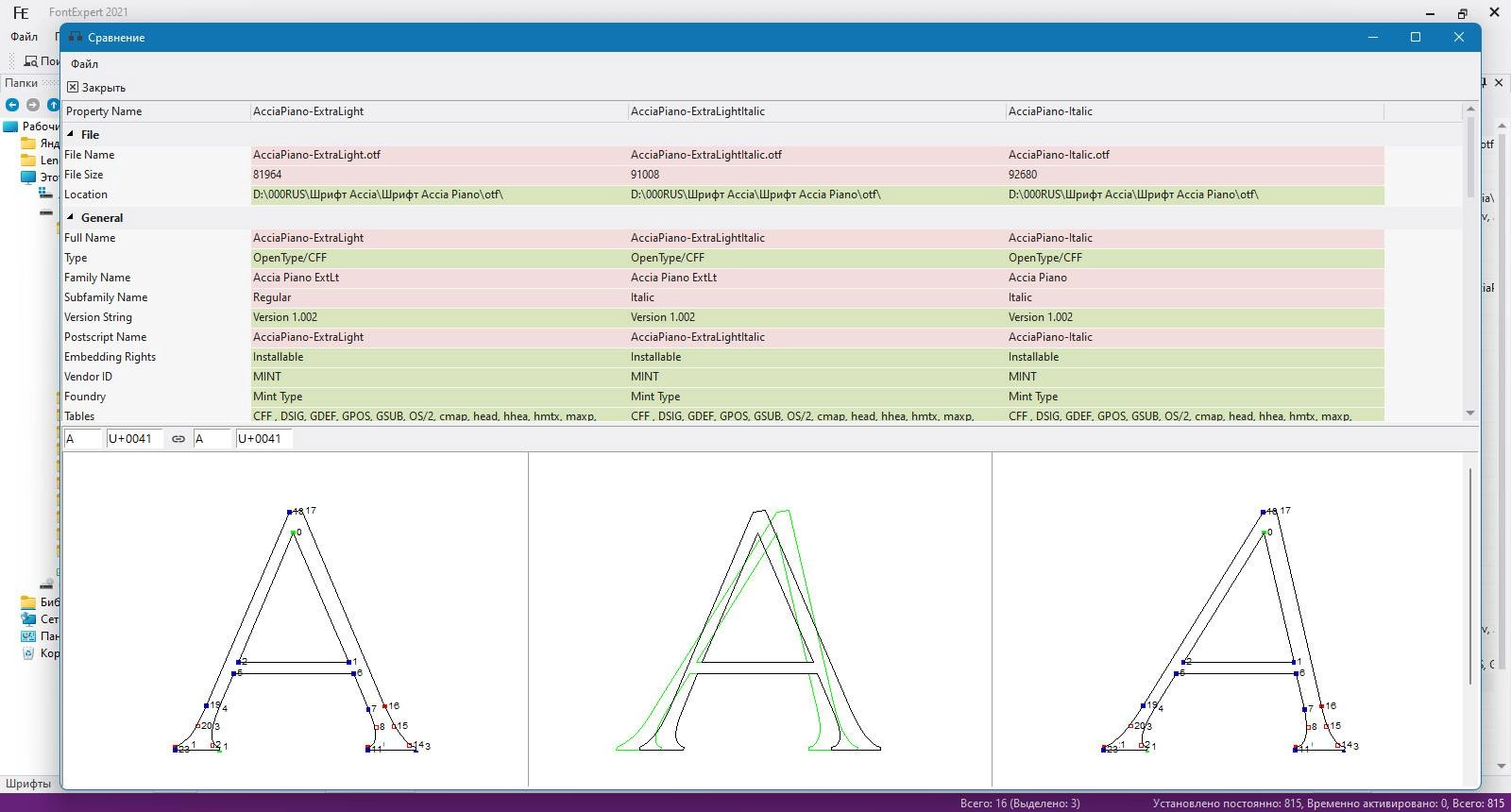Open Файл menu in comparison window
This screenshot has height=812, width=1511.
point(84,64)
